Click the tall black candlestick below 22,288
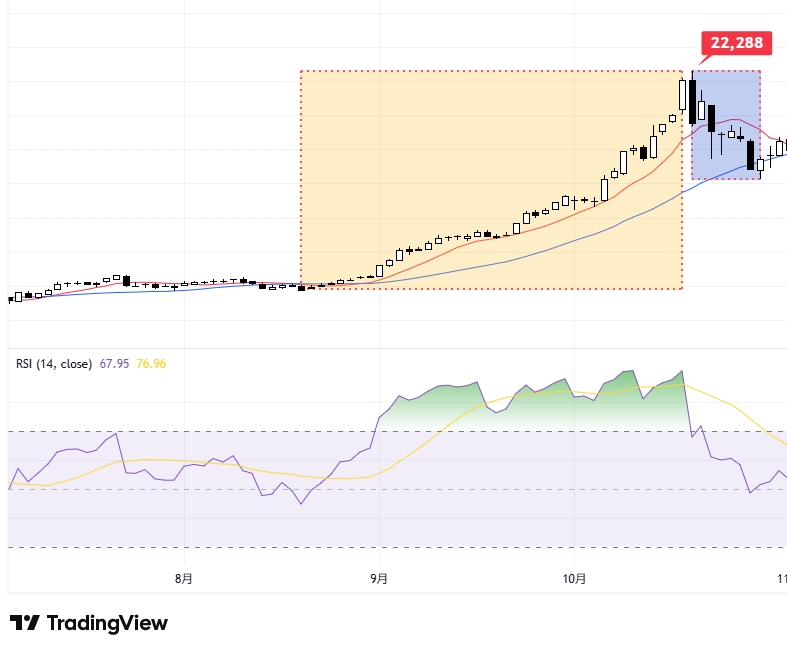The width and height of the screenshot is (787, 653). click(x=692, y=102)
